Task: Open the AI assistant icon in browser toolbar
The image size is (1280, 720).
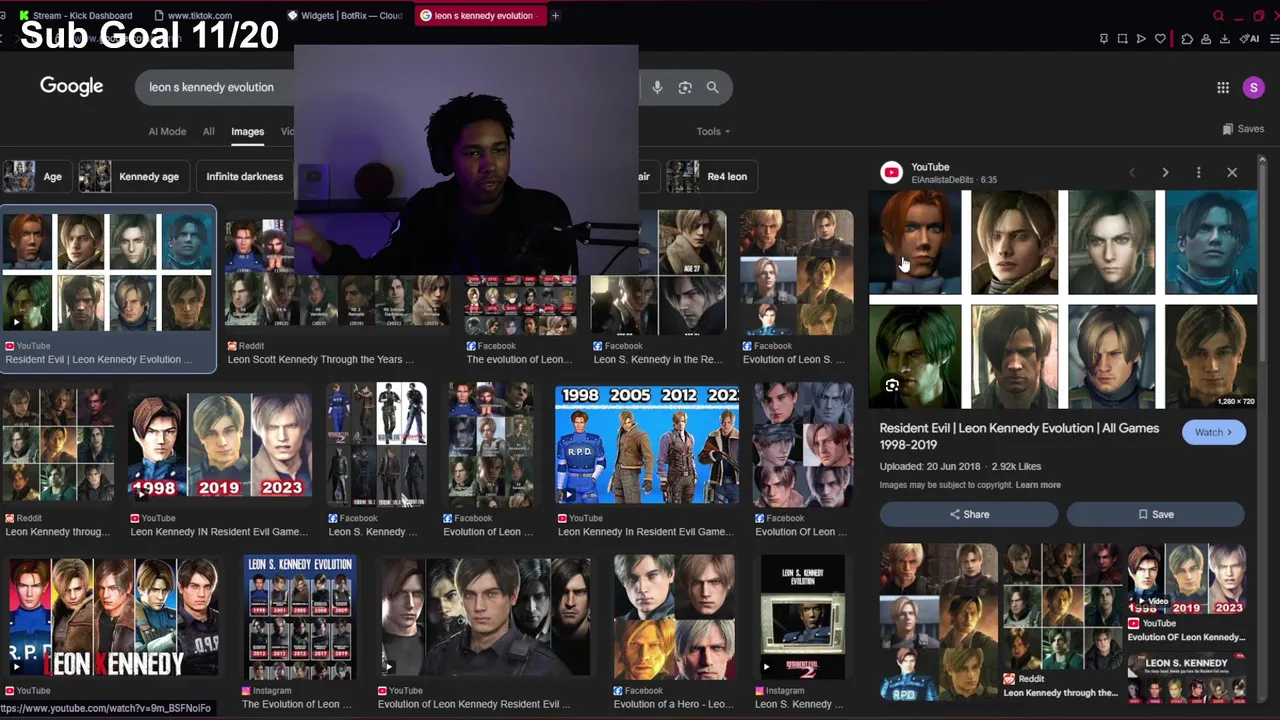Action: (x=1250, y=39)
